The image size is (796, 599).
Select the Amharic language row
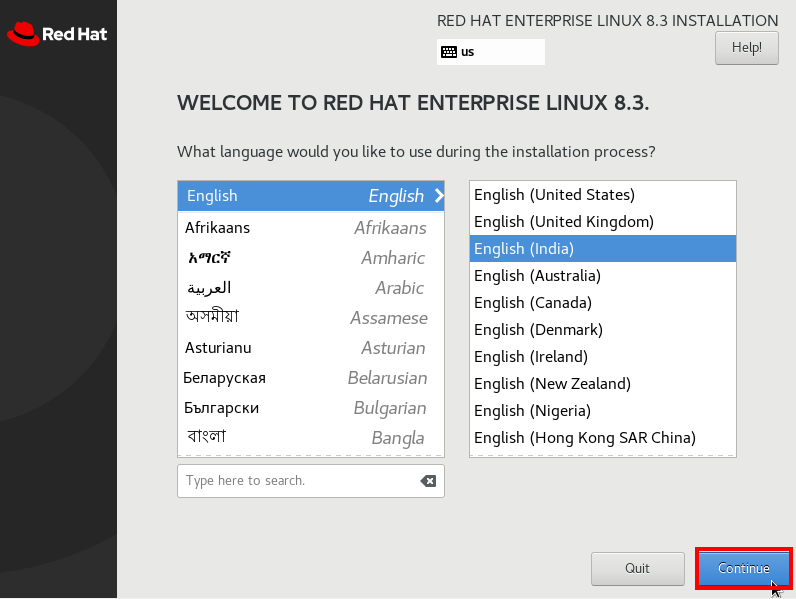311,258
